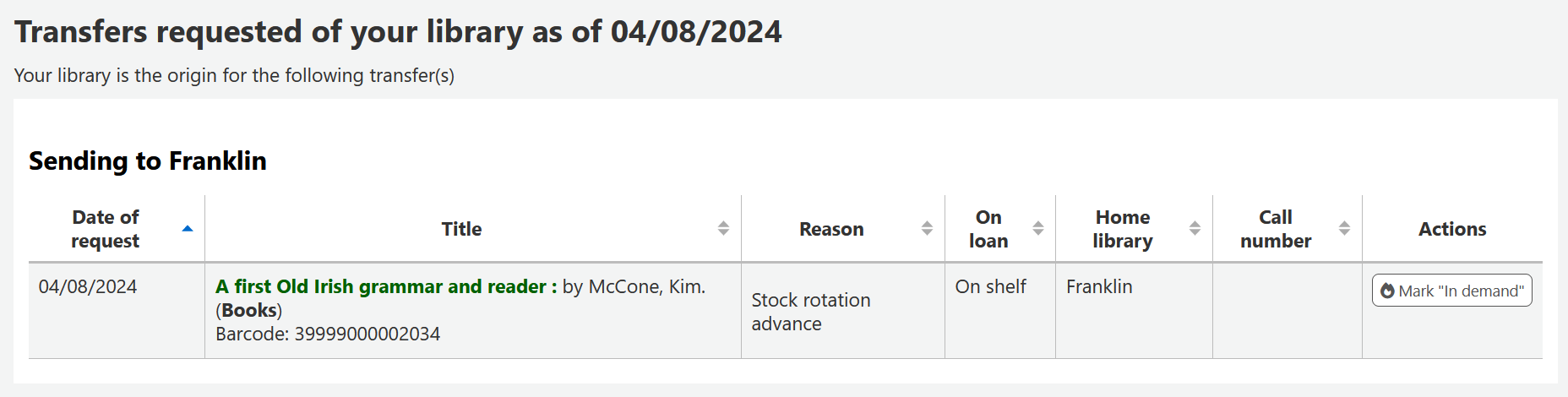Click the sort arrows icon in Title column
This screenshot has height=397, width=1568.
723,229
